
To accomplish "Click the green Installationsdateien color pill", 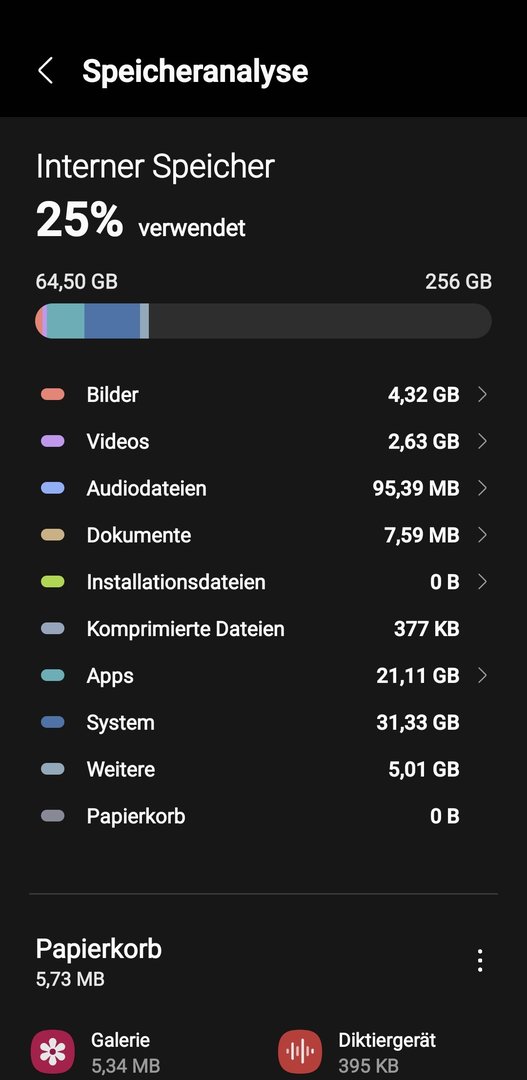I will (x=53, y=582).
